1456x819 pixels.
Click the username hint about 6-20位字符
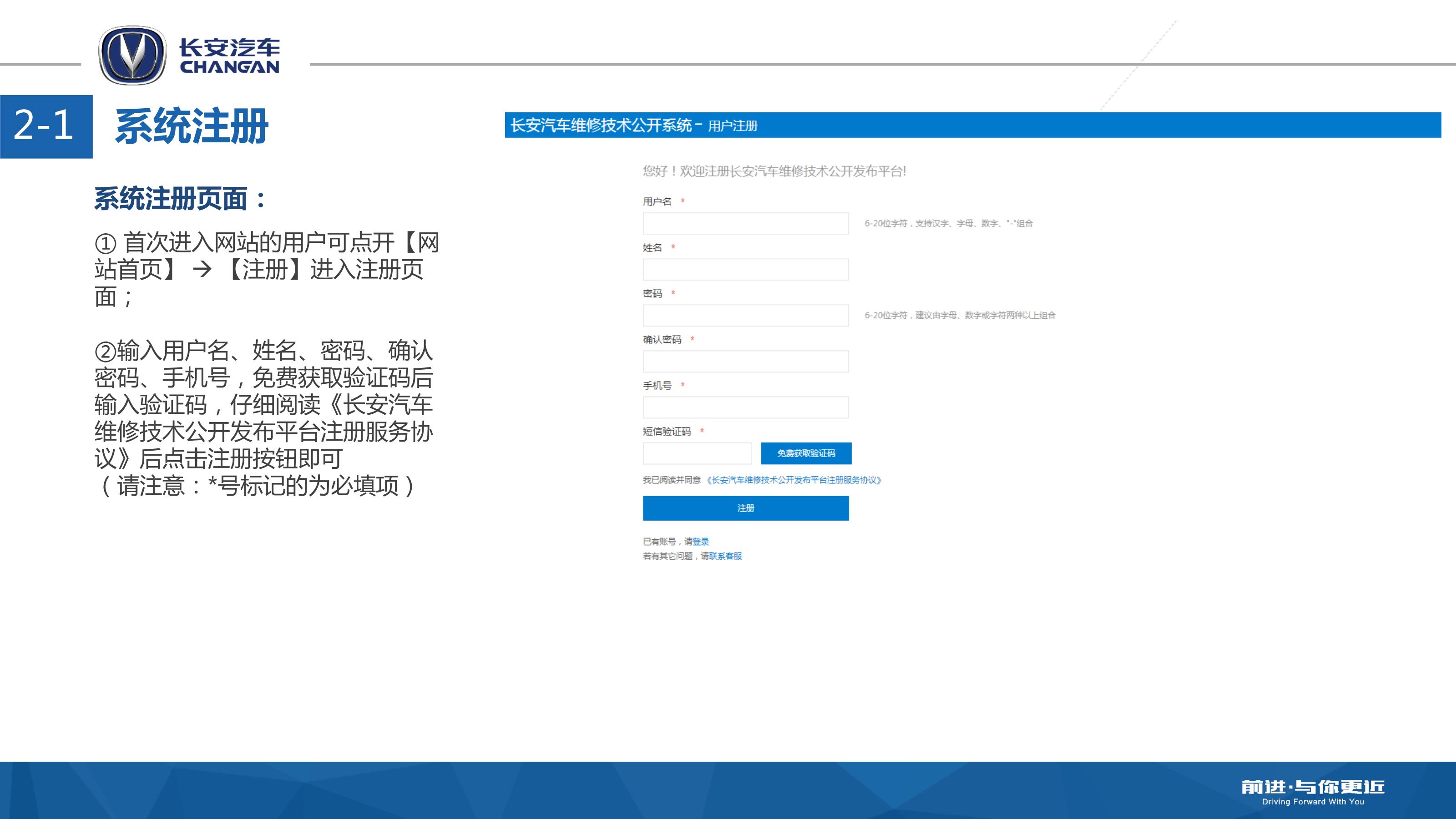948,224
